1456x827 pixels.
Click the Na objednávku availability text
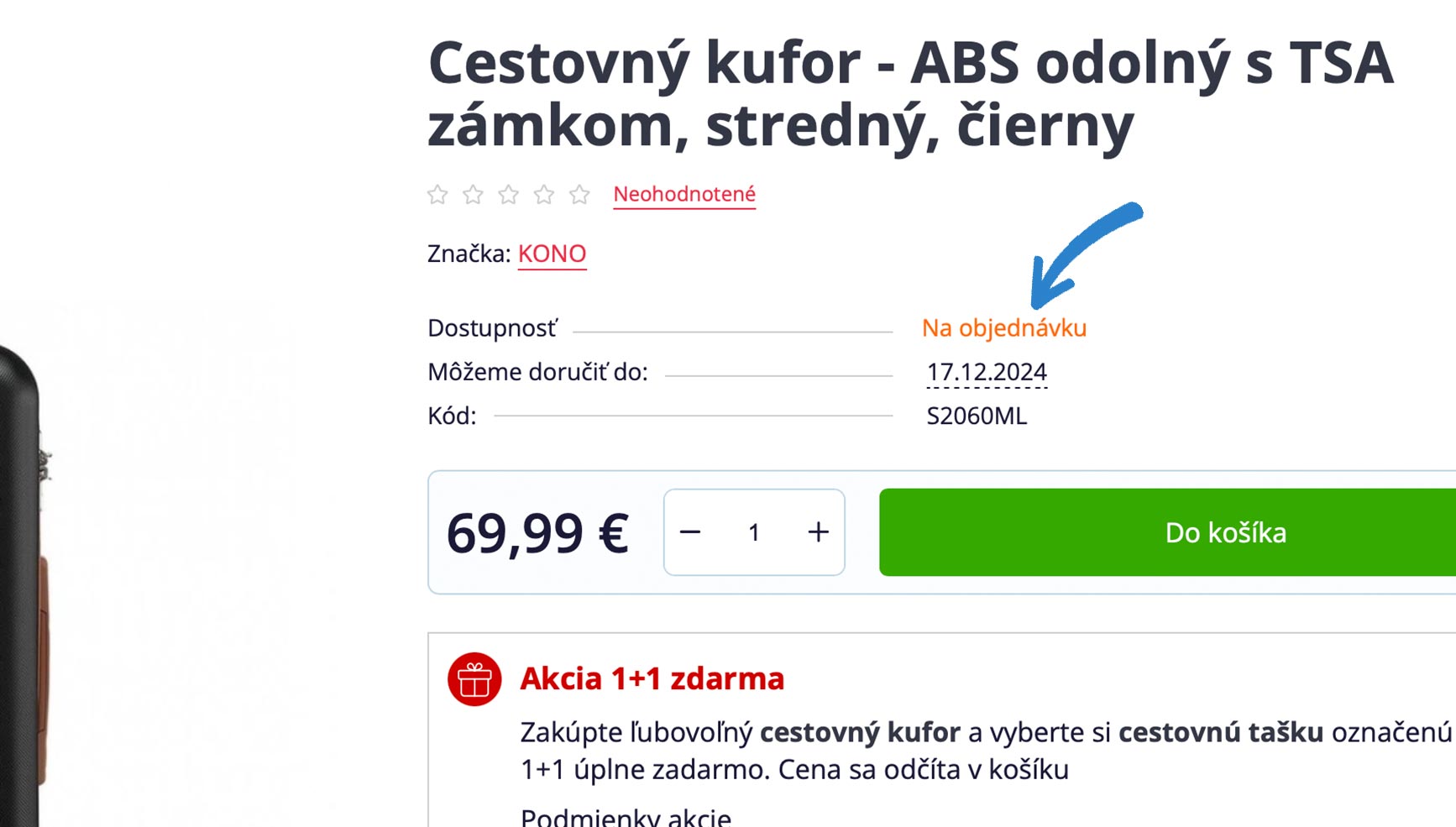click(x=1004, y=327)
